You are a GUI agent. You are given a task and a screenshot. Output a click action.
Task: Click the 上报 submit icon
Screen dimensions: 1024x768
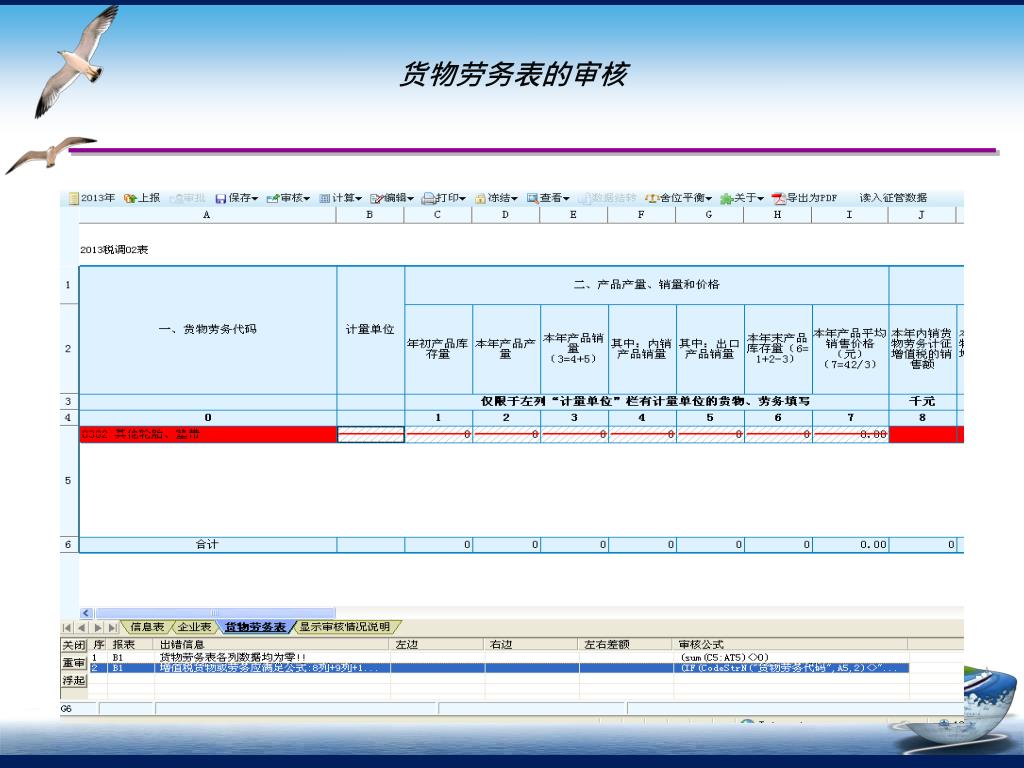coord(129,198)
